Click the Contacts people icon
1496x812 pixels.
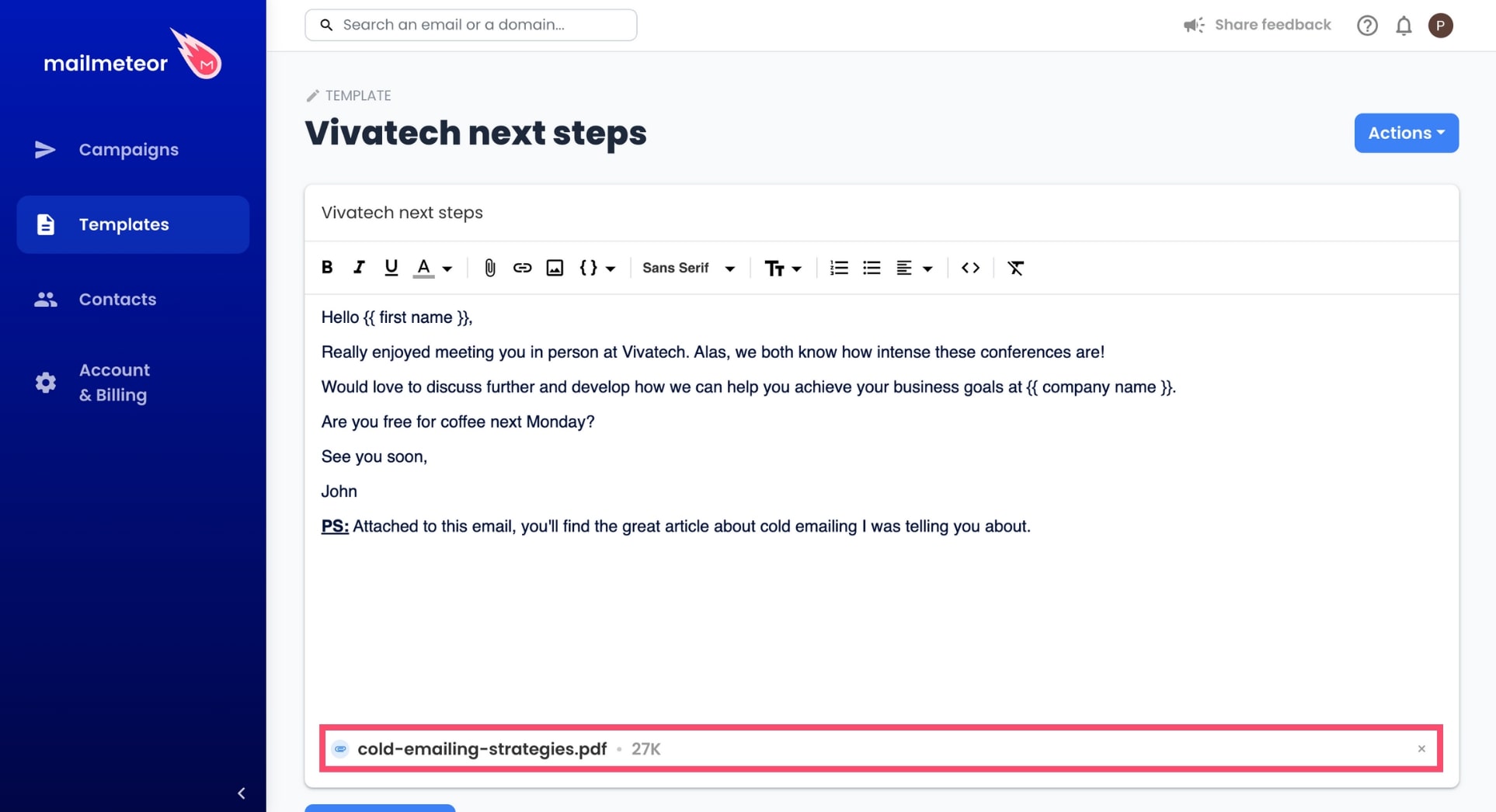point(46,299)
